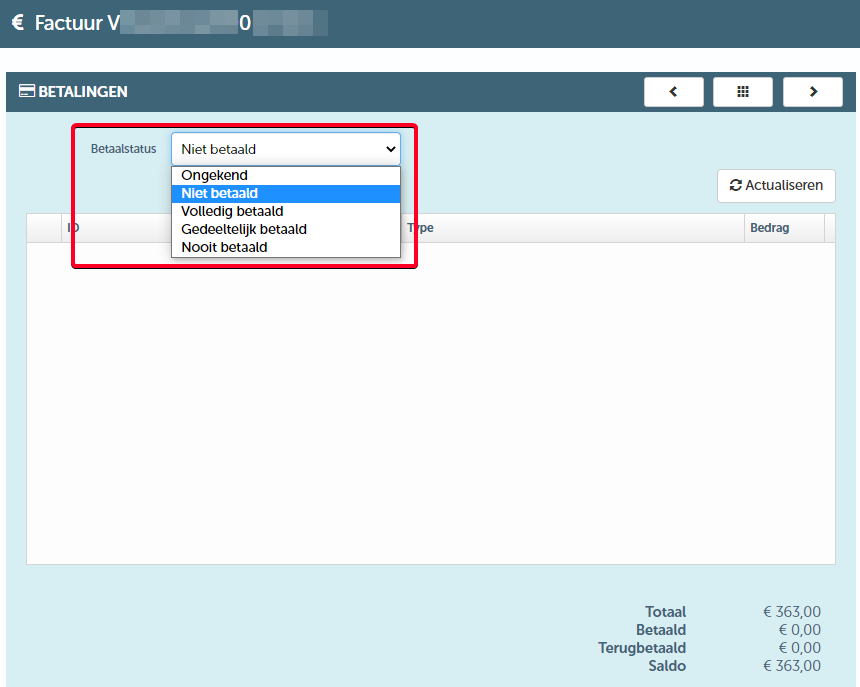Go to the next invoice with right chevron
Image resolution: width=860 pixels, height=687 pixels.
tap(813, 92)
